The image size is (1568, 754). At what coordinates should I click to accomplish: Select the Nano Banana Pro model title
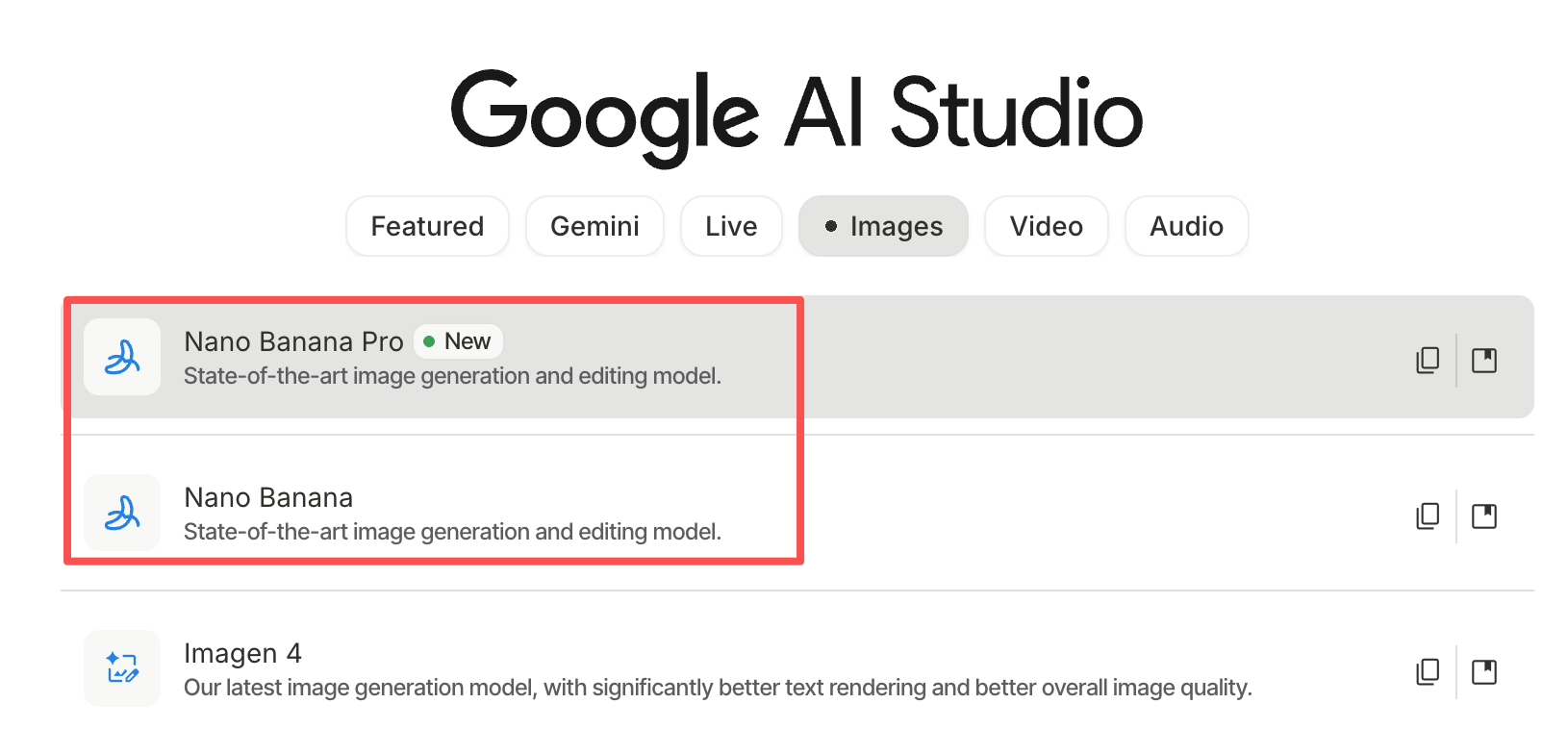pyautogui.click(x=293, y=341)
